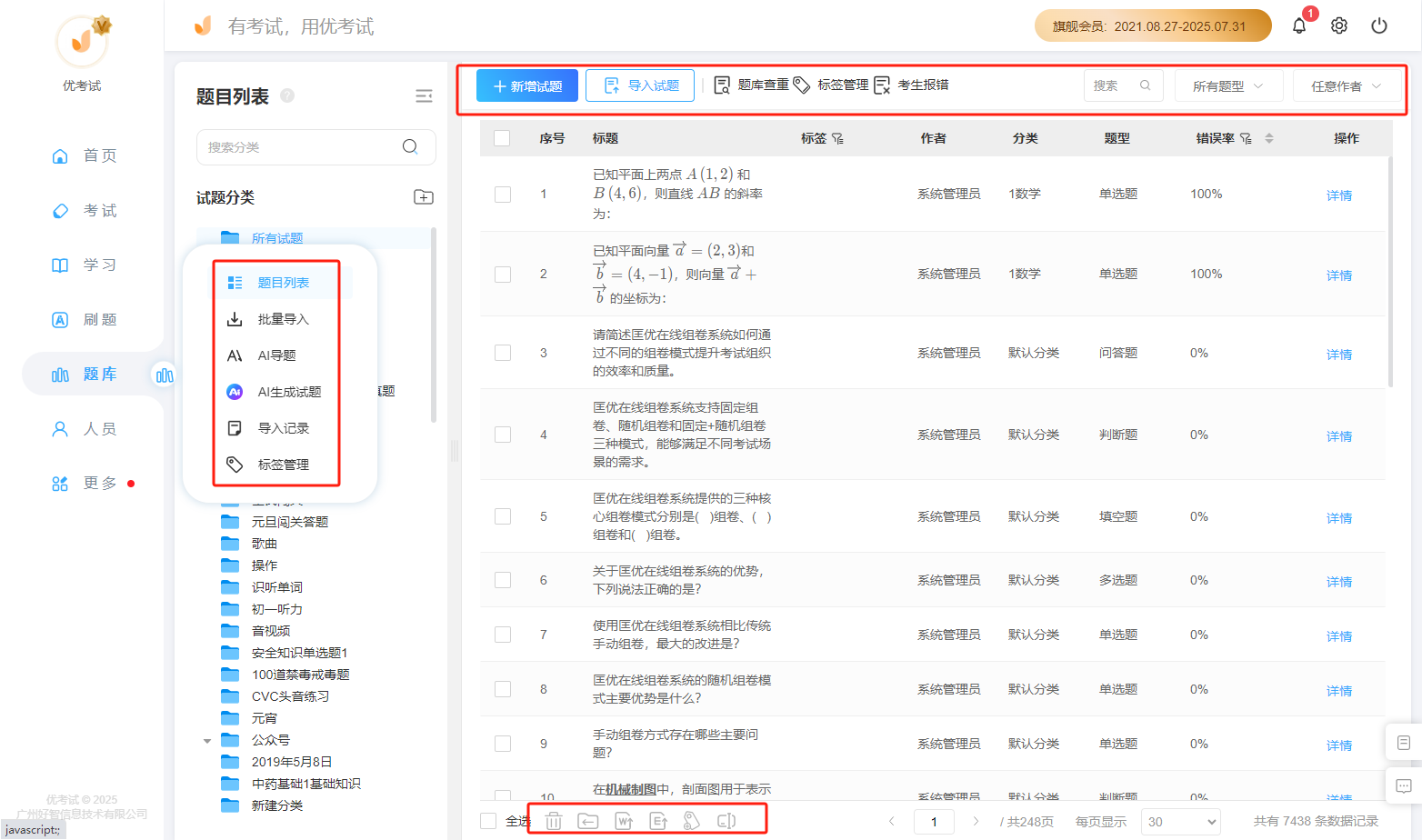Open the 每页显示 30 per-page dropdown
Image resolution: width=1422 pixels, height=840 pixels.
click(1179, 821)
